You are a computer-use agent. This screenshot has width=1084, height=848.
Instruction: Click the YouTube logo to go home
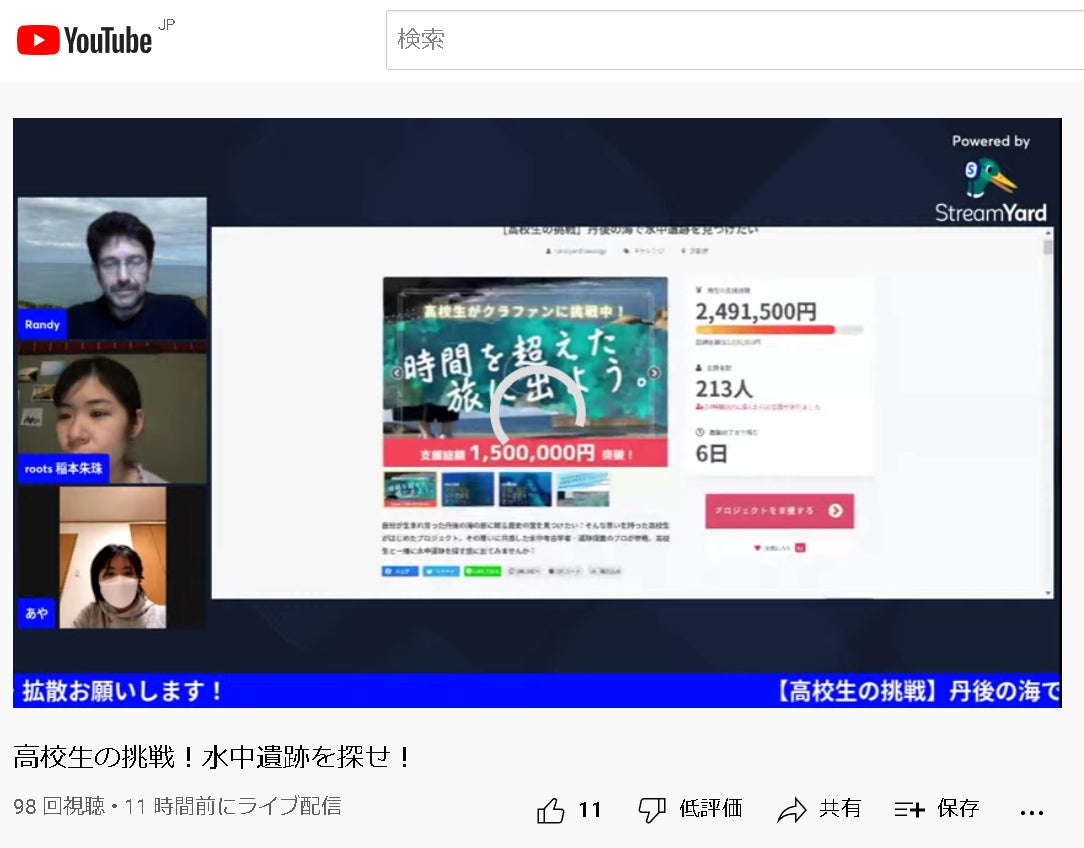(x=84, y=40)
